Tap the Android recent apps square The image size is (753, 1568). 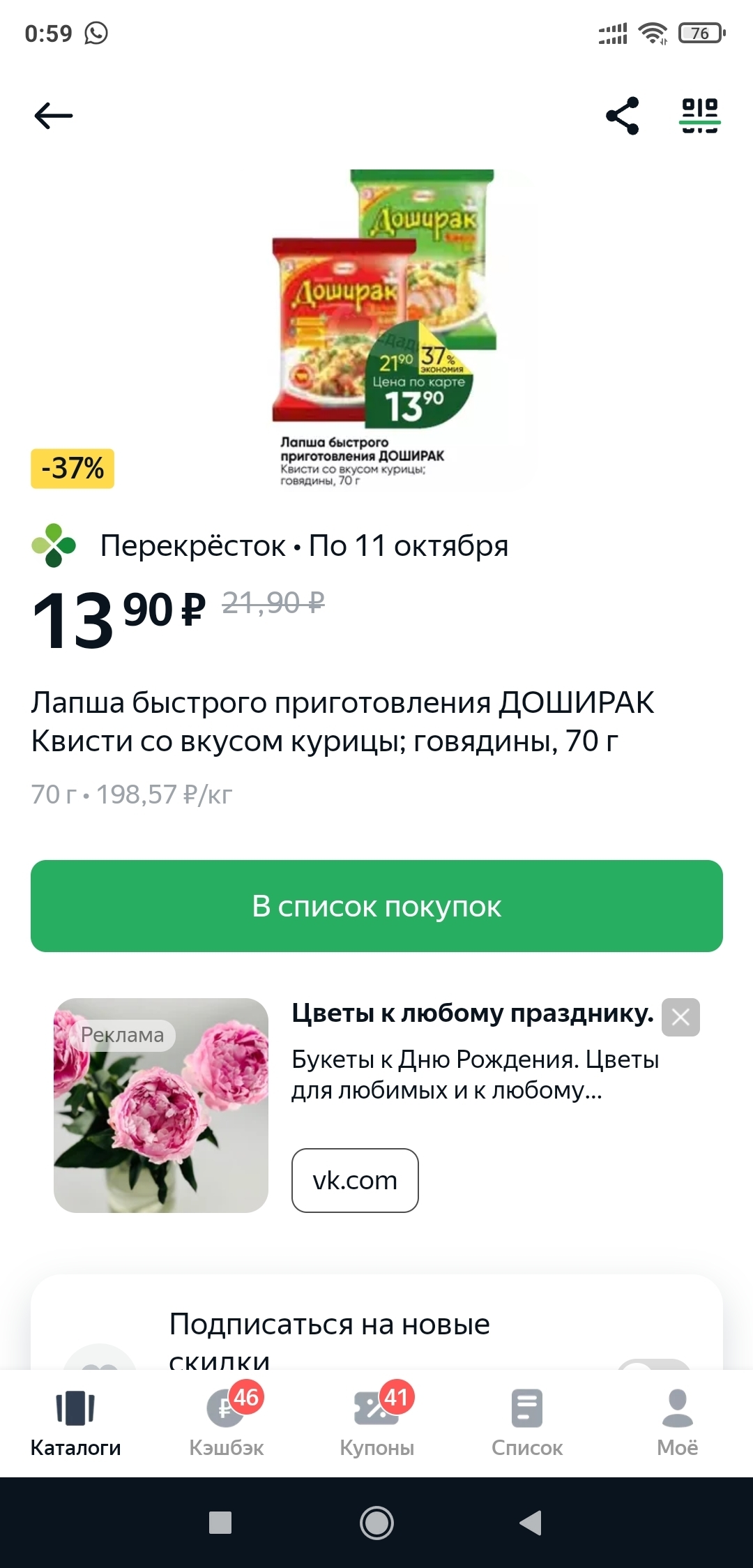(220, 1523)
